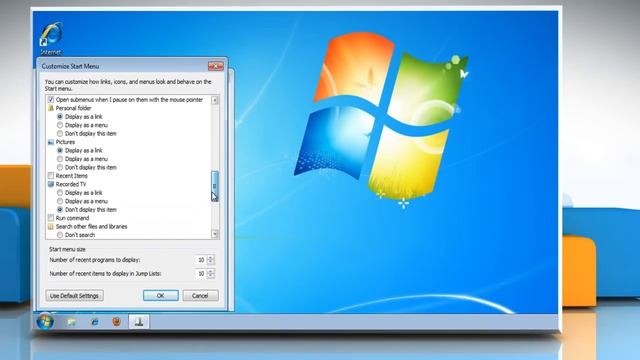Image resolution: width=640 pixels, height=360 pixels.
Task: Enable the Run command checkbox
Action: click(x=51, y=218)
